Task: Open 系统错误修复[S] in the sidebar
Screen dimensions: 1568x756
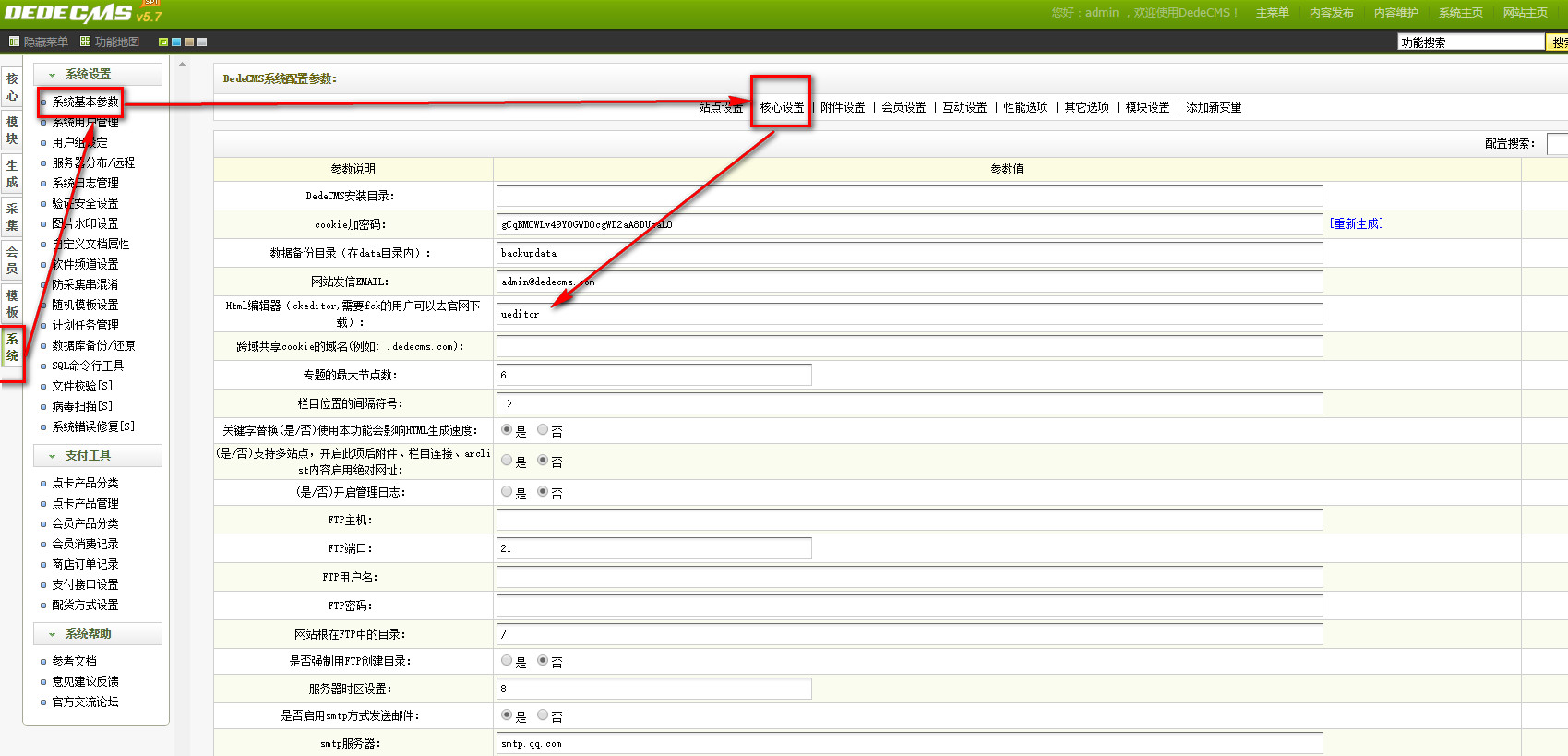Action: tap(93, 426)
